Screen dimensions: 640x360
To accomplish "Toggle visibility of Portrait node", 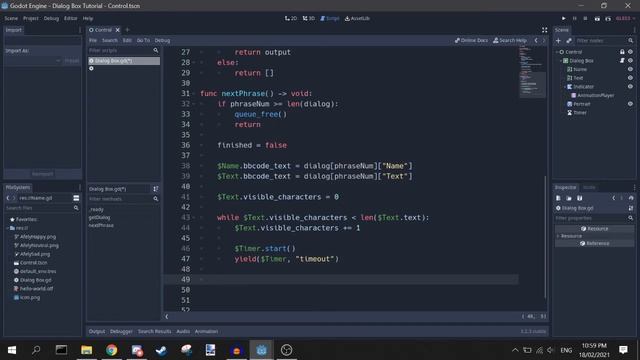I will (630, 104).
